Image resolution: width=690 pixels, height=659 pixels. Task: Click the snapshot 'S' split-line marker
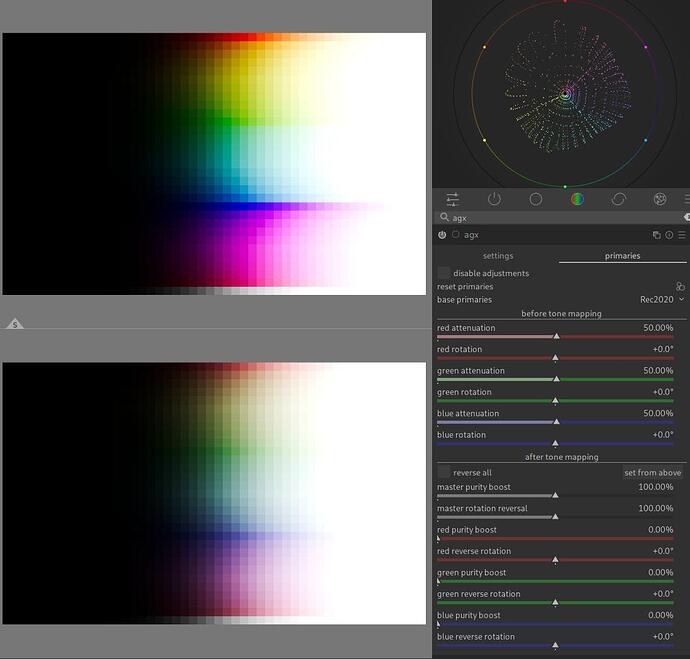15,324
